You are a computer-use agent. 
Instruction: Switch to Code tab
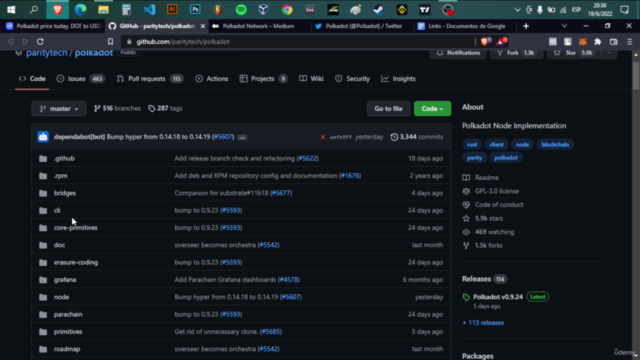(32, 79)
